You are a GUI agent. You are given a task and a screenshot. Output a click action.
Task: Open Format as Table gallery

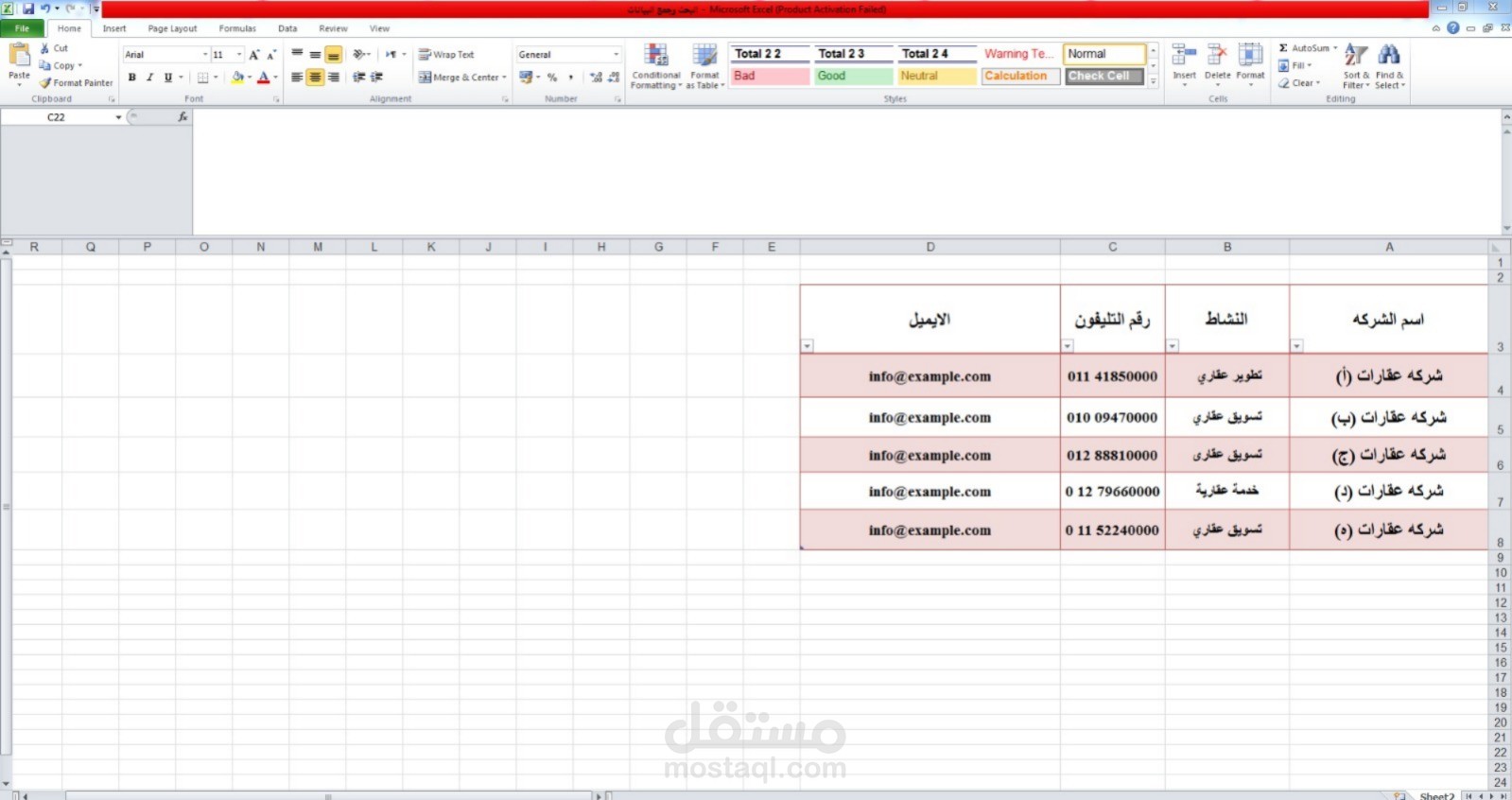(x=705, y=66)
